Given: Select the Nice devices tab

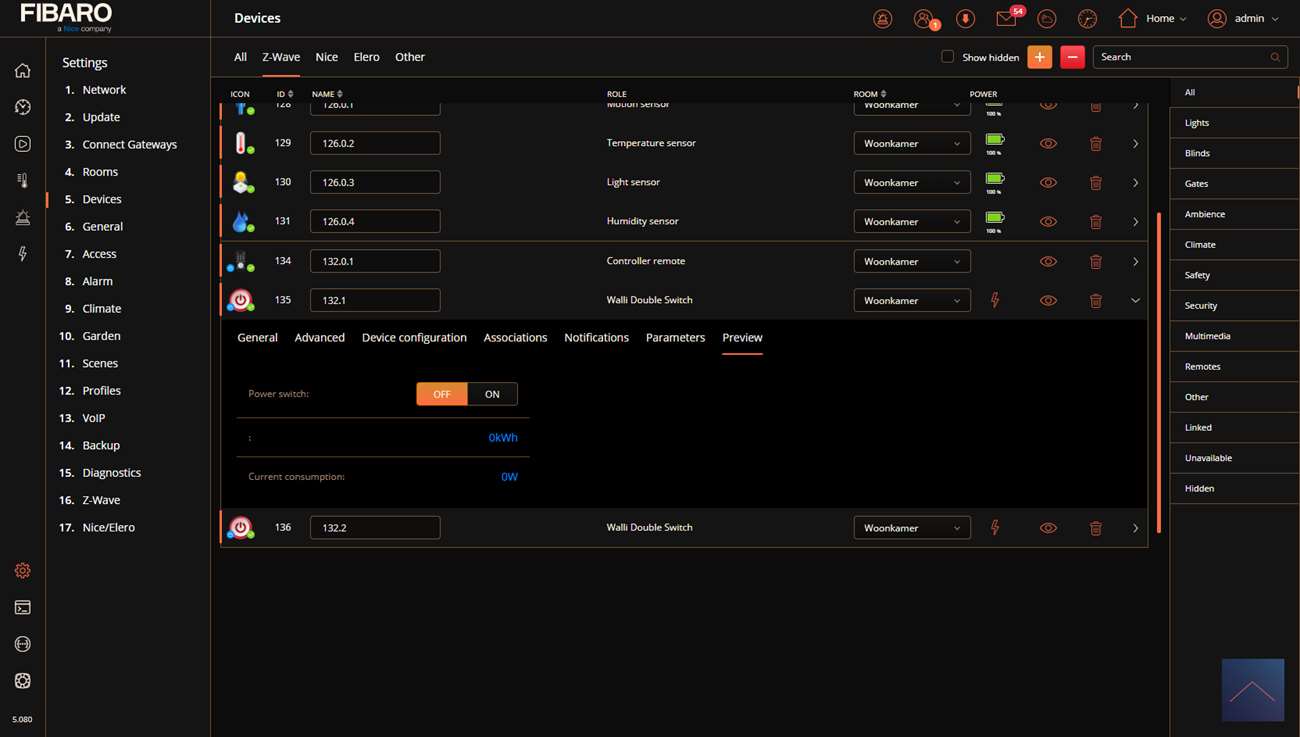Looking at the screenshot, I should click(x=326, y=57).
